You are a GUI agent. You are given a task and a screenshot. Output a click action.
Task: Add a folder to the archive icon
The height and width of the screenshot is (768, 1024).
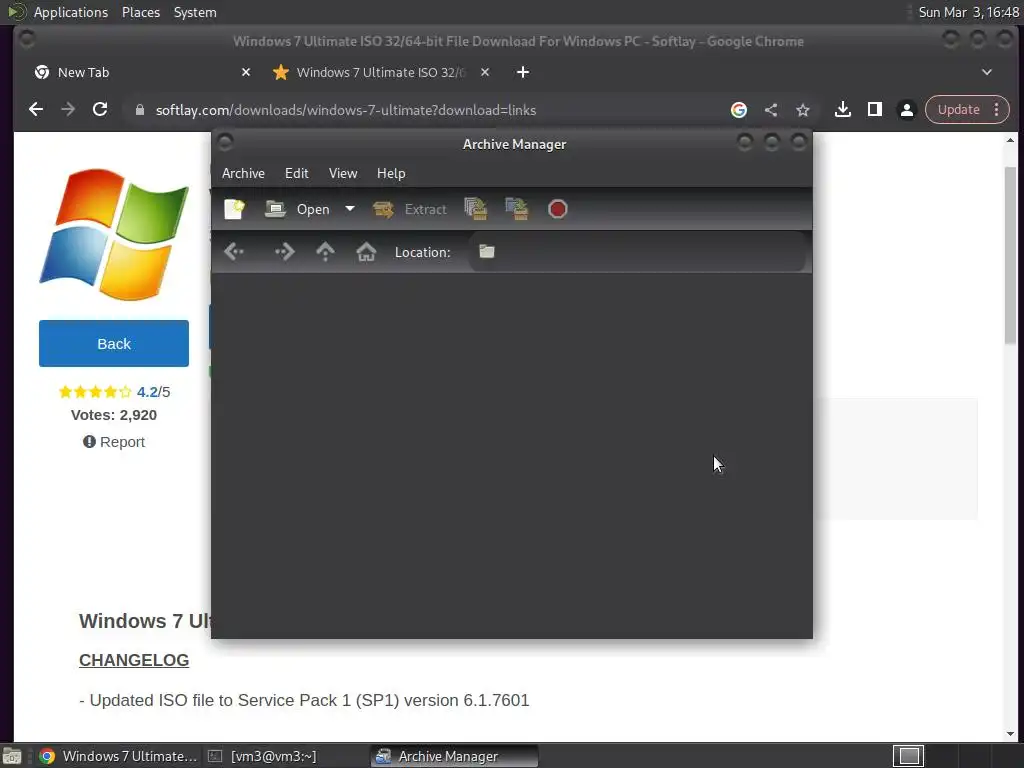517,209
